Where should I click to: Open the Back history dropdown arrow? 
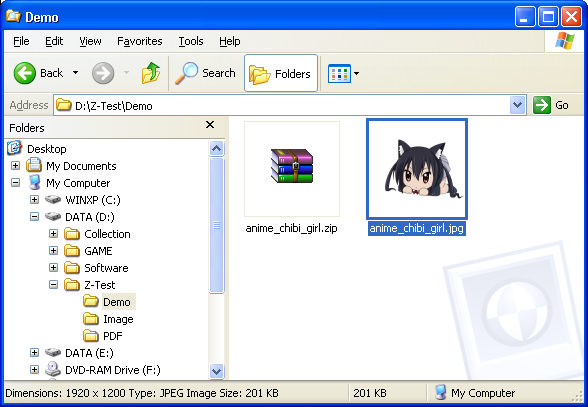[75, 73]
